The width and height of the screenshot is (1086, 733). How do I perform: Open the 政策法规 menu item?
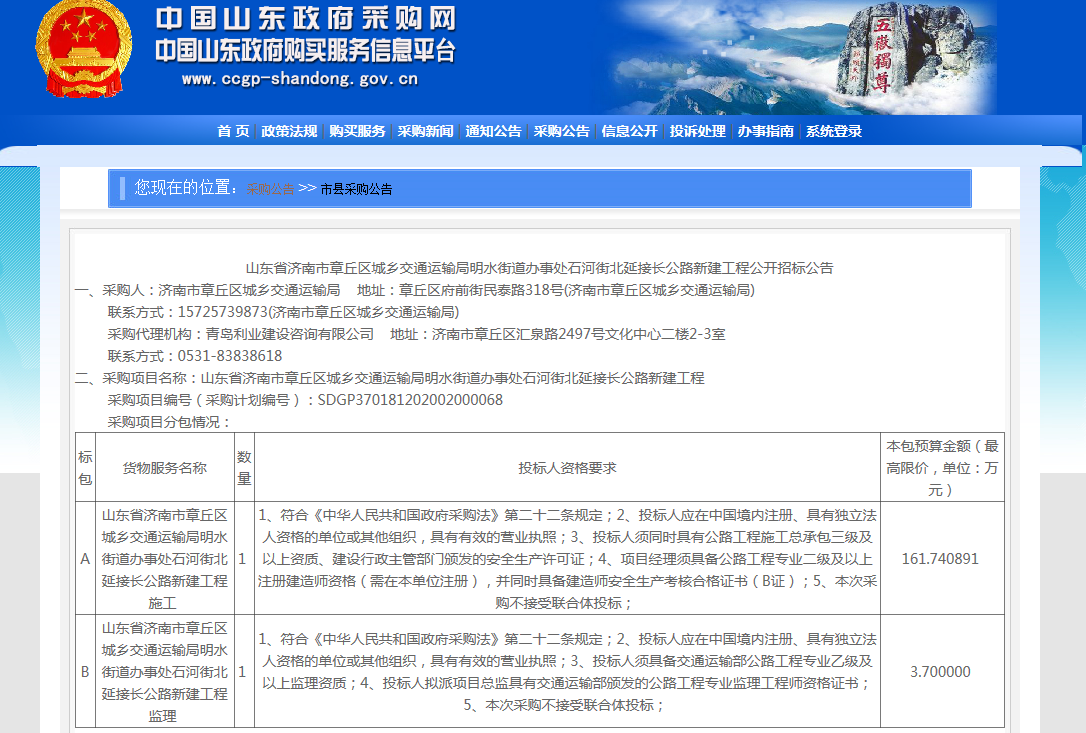coord(289,131)
